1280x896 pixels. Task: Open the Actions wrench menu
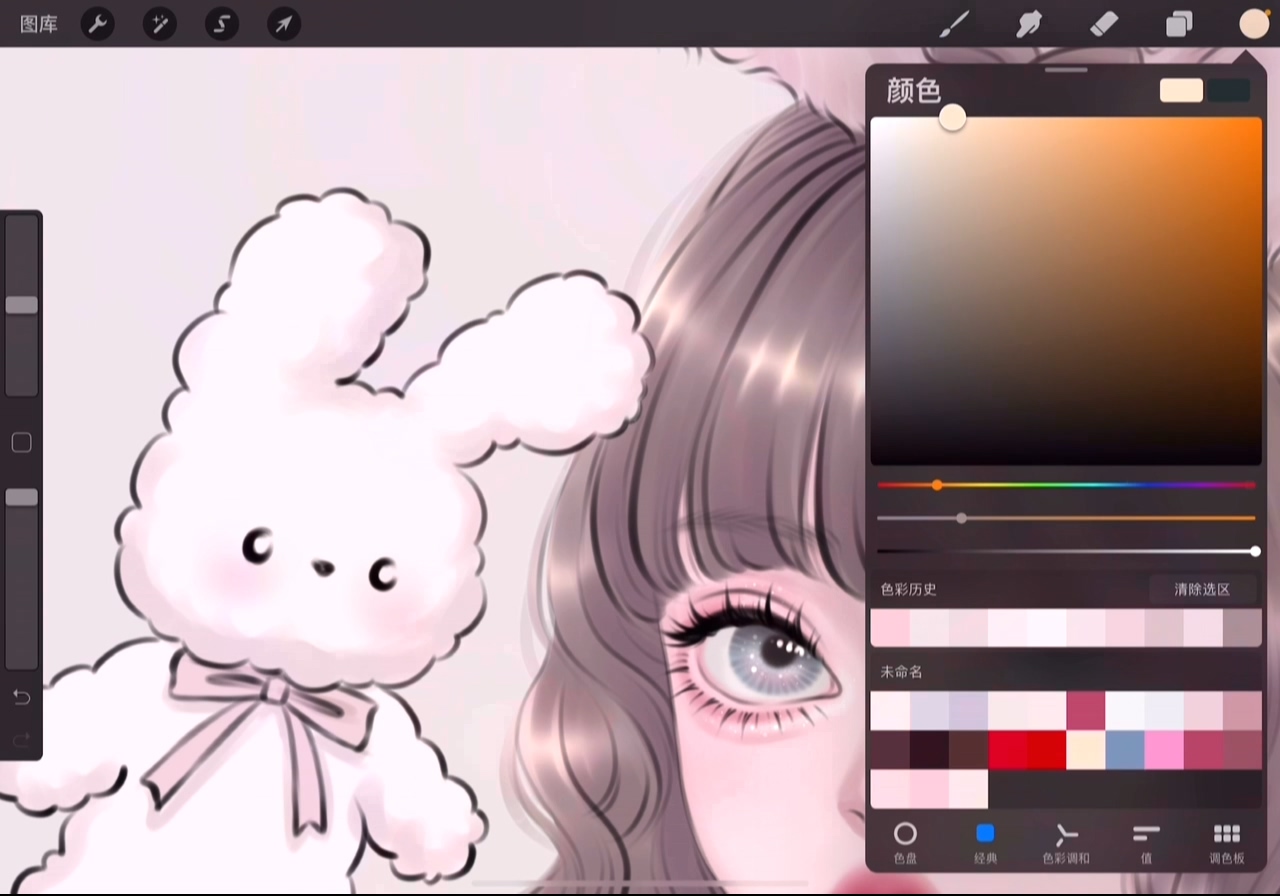pyautogui.click(x=97, y=24)
